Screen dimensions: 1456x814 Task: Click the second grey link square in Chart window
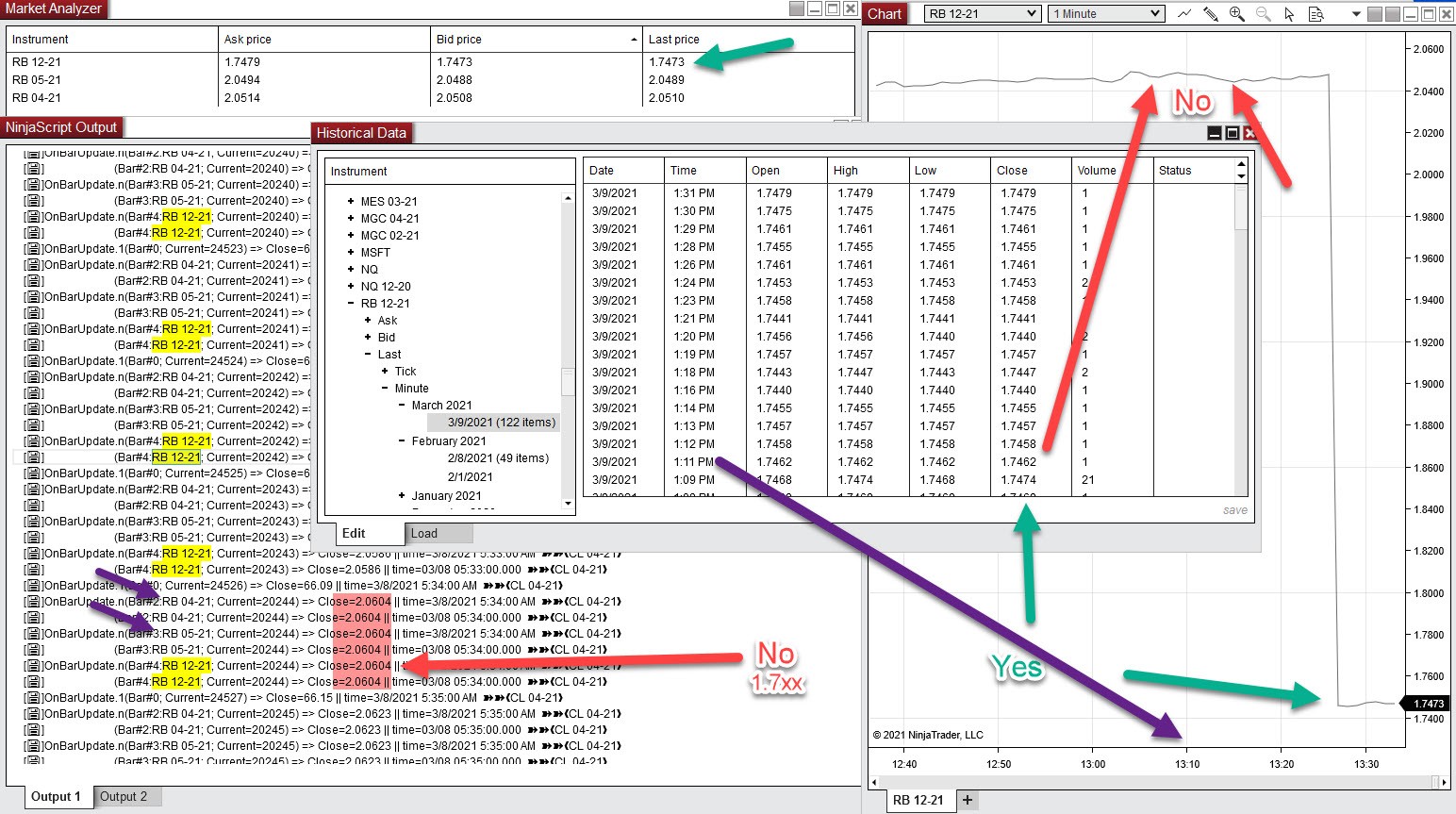tap(1393, 14)
